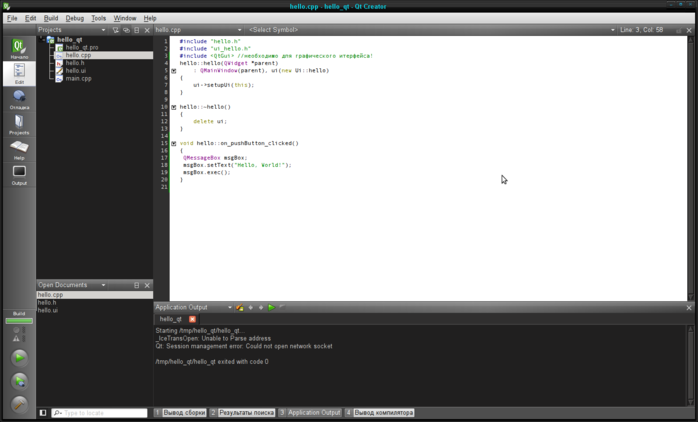The image size is (698, 422).
Task: Click Line 3, Col 58 position indicator
Action: point(641,30)
